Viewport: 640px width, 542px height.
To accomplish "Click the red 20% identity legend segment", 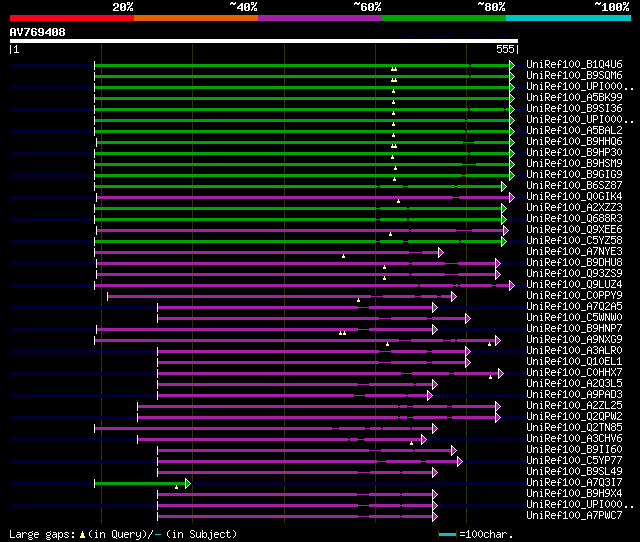I will (72, 18).
